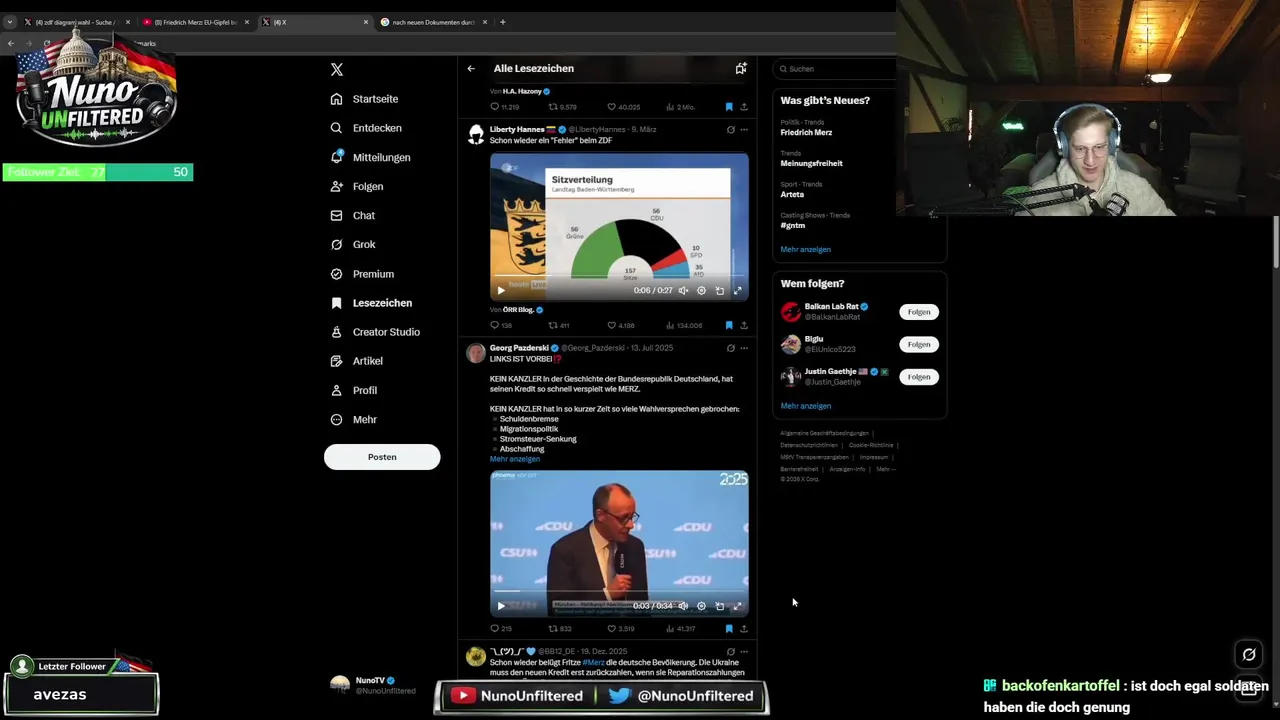
Task: Open Georg Pazderski post options menu
Action: 744,348
